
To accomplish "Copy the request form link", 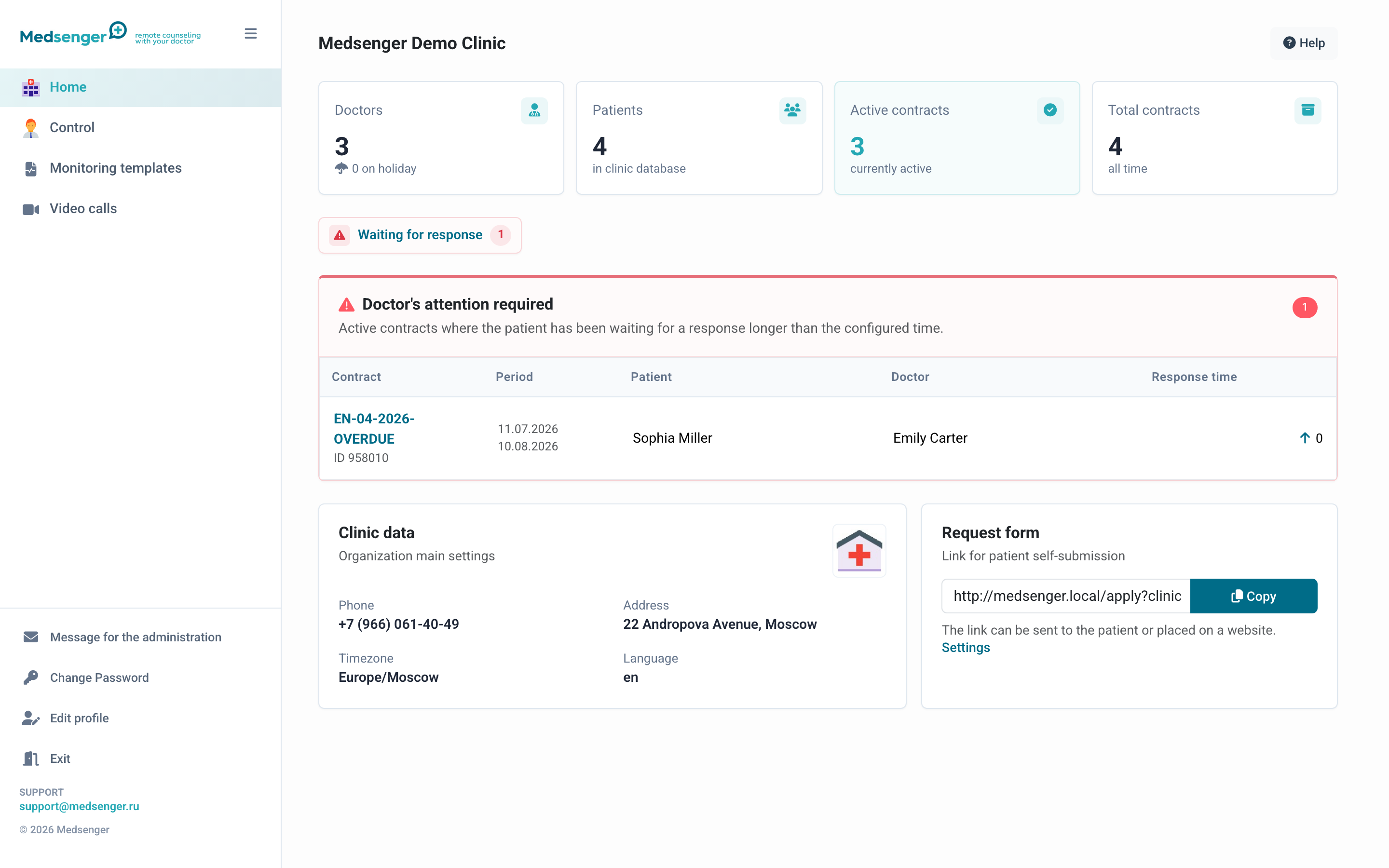I will [1253, 596].
